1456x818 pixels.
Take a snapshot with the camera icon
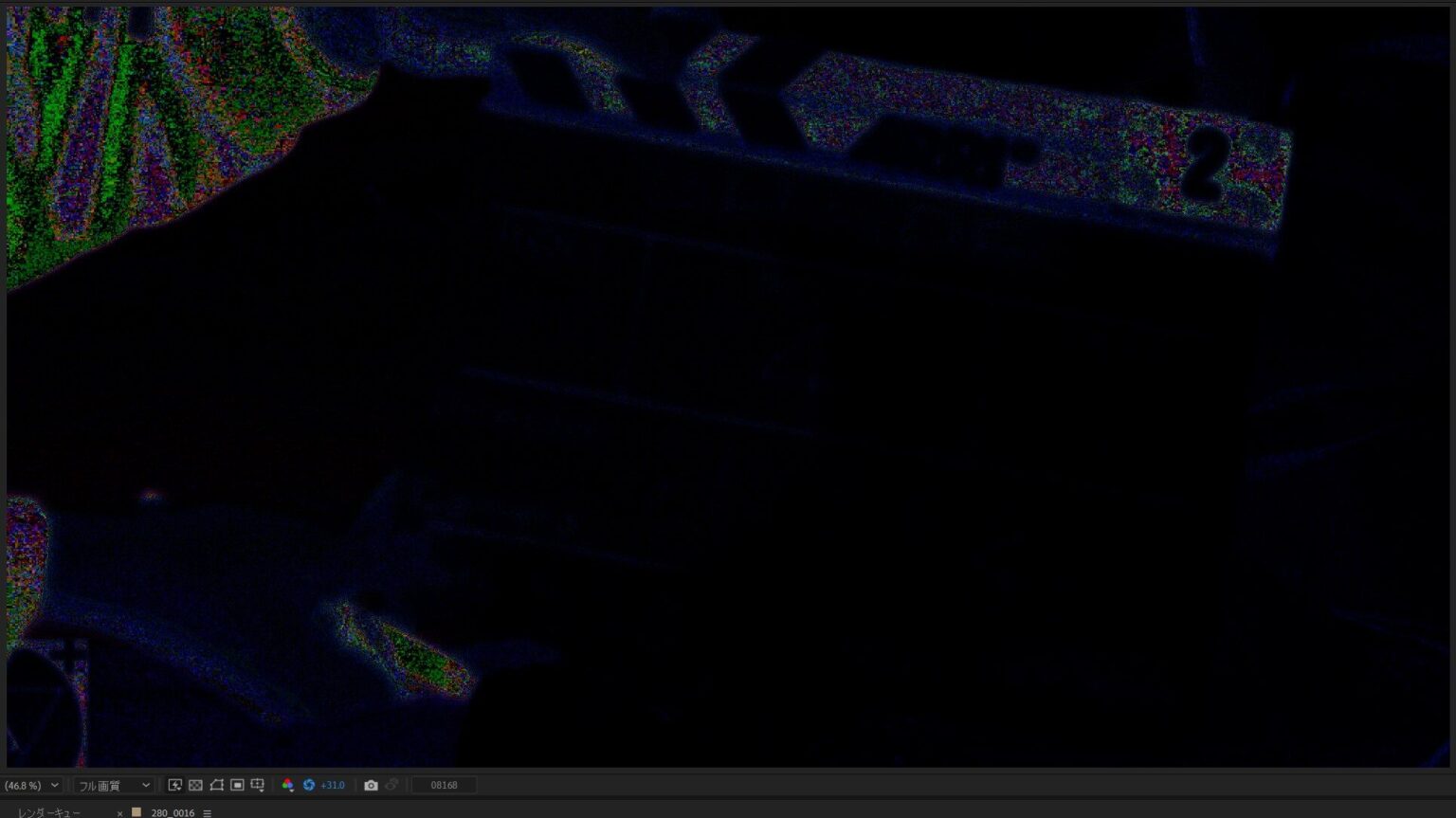[372, 784]
